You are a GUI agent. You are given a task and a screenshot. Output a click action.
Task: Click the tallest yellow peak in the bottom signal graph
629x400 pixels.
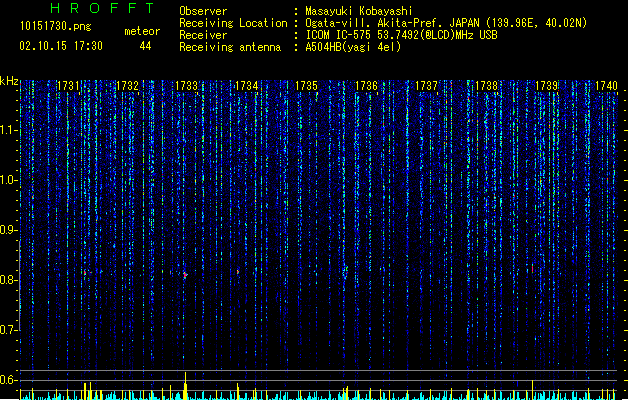point(185,386)
